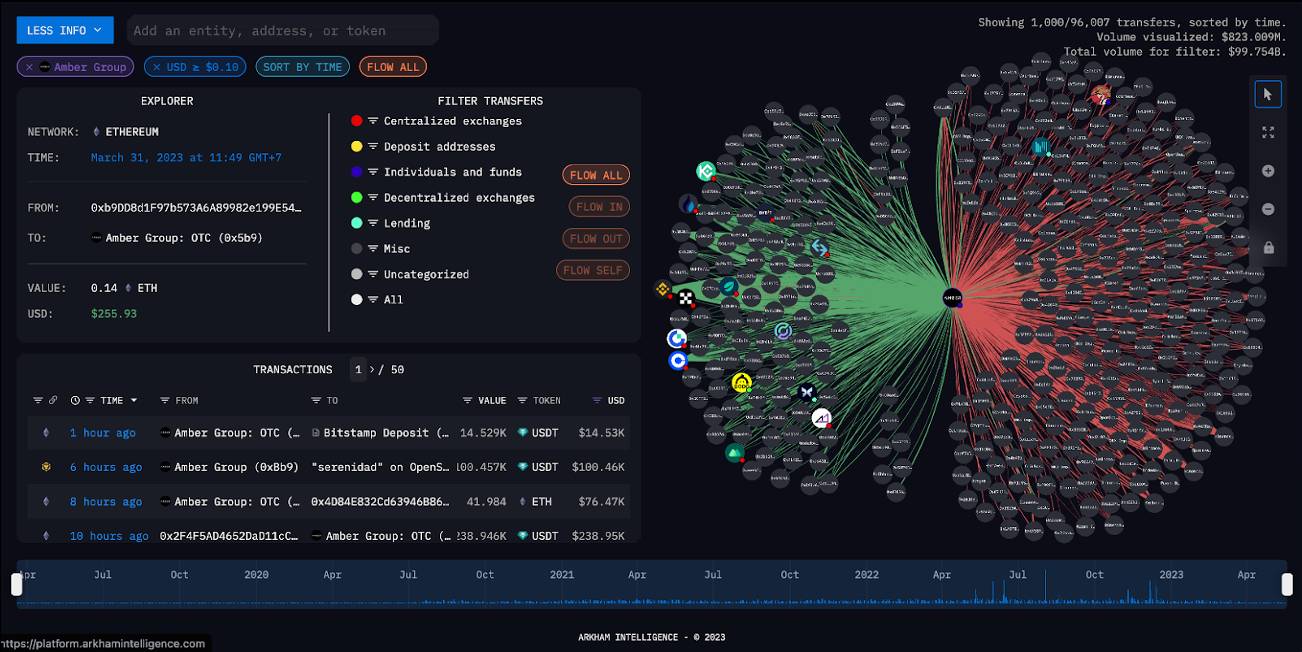Click the Ethereum logo next to NETWORK

coord(96,132)
